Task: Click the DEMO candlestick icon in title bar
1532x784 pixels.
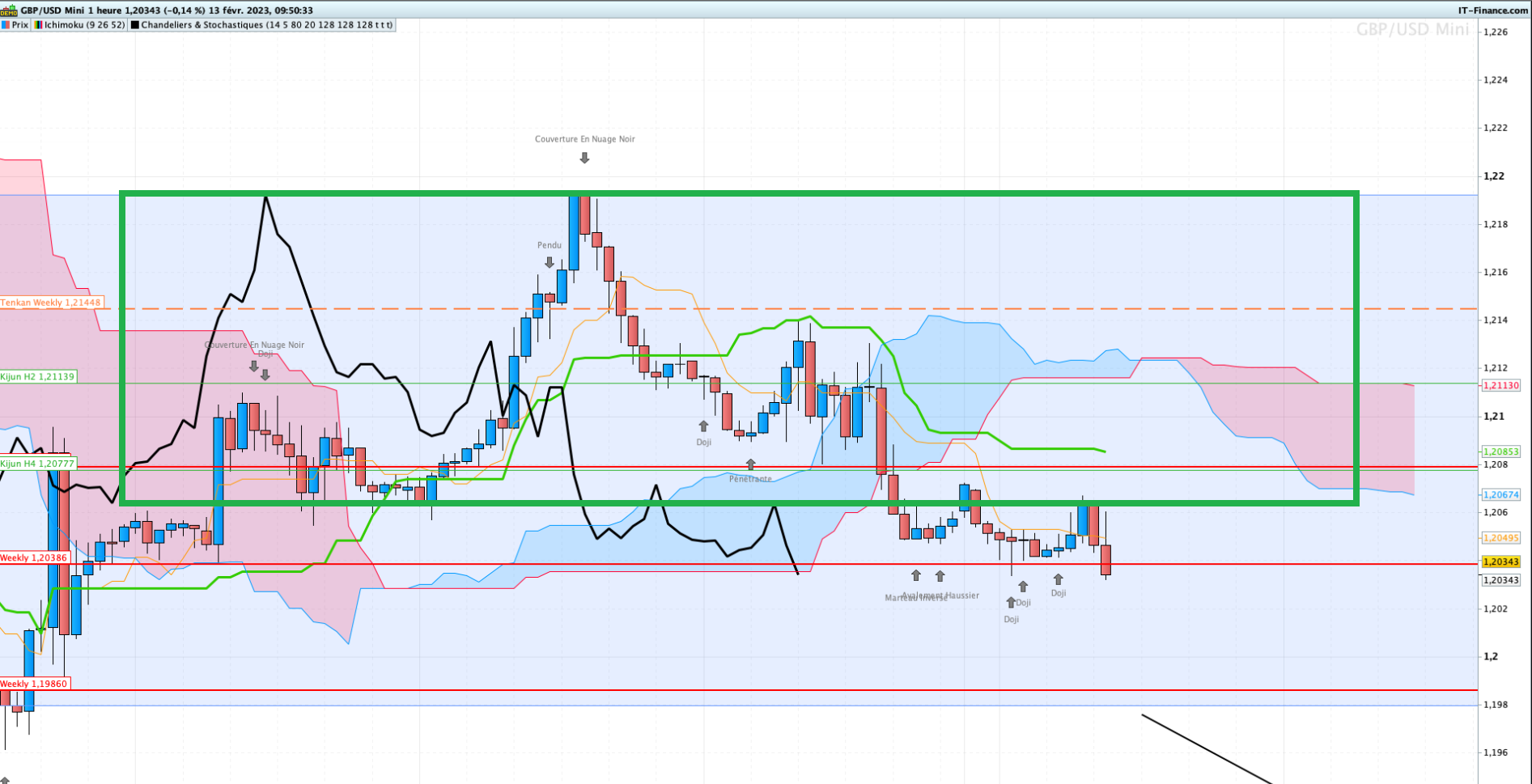Action: (9, 11)
